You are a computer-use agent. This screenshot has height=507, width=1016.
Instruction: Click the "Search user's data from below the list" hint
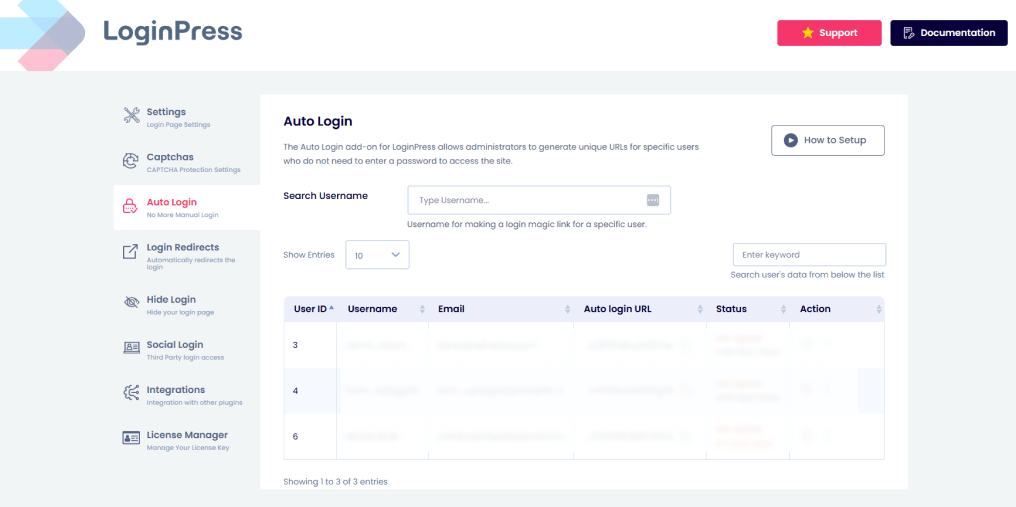coord(807,275)
